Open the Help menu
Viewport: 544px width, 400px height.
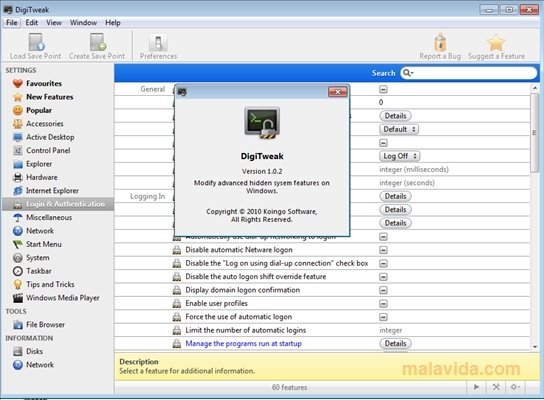point(113,23)
